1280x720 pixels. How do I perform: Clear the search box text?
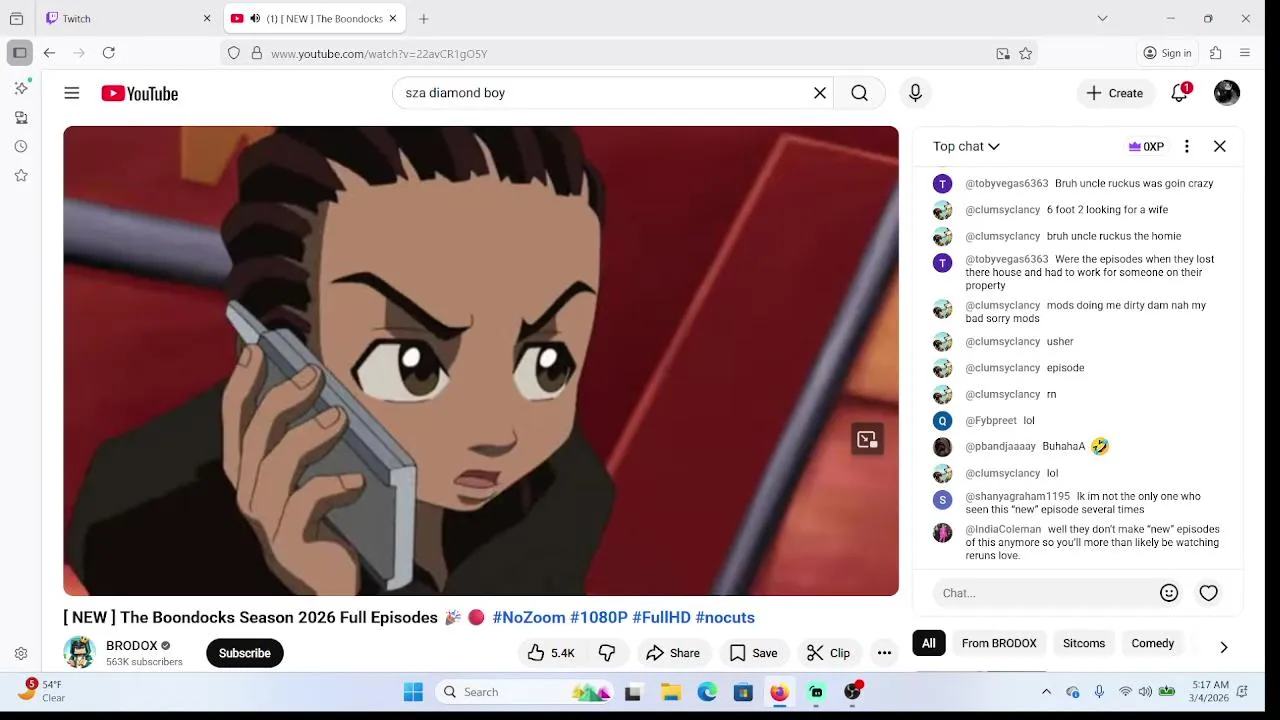820,93
